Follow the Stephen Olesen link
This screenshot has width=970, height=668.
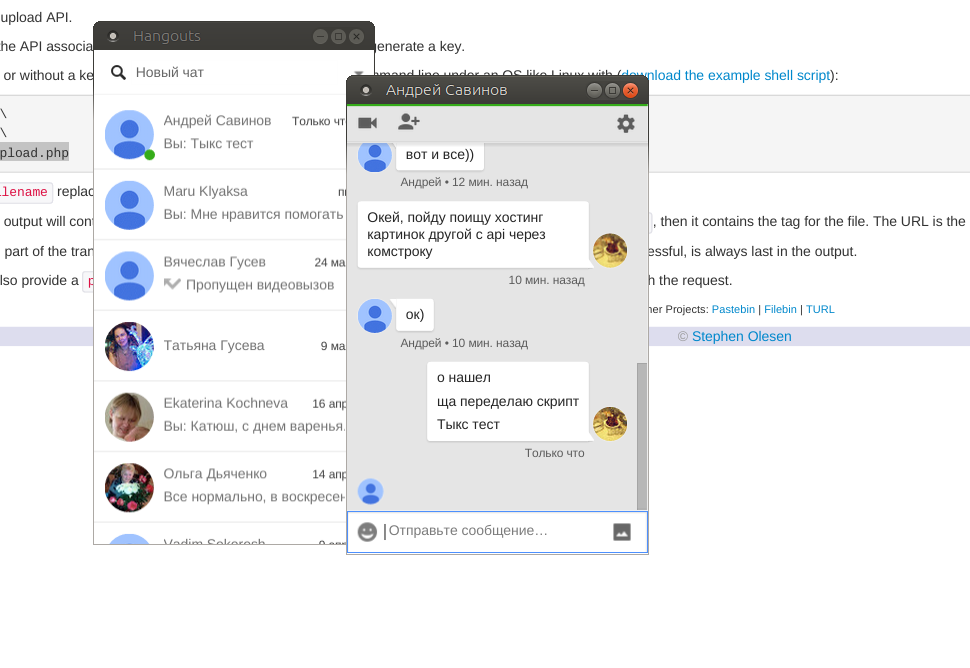pyautogui.click(x=742, y=336)
